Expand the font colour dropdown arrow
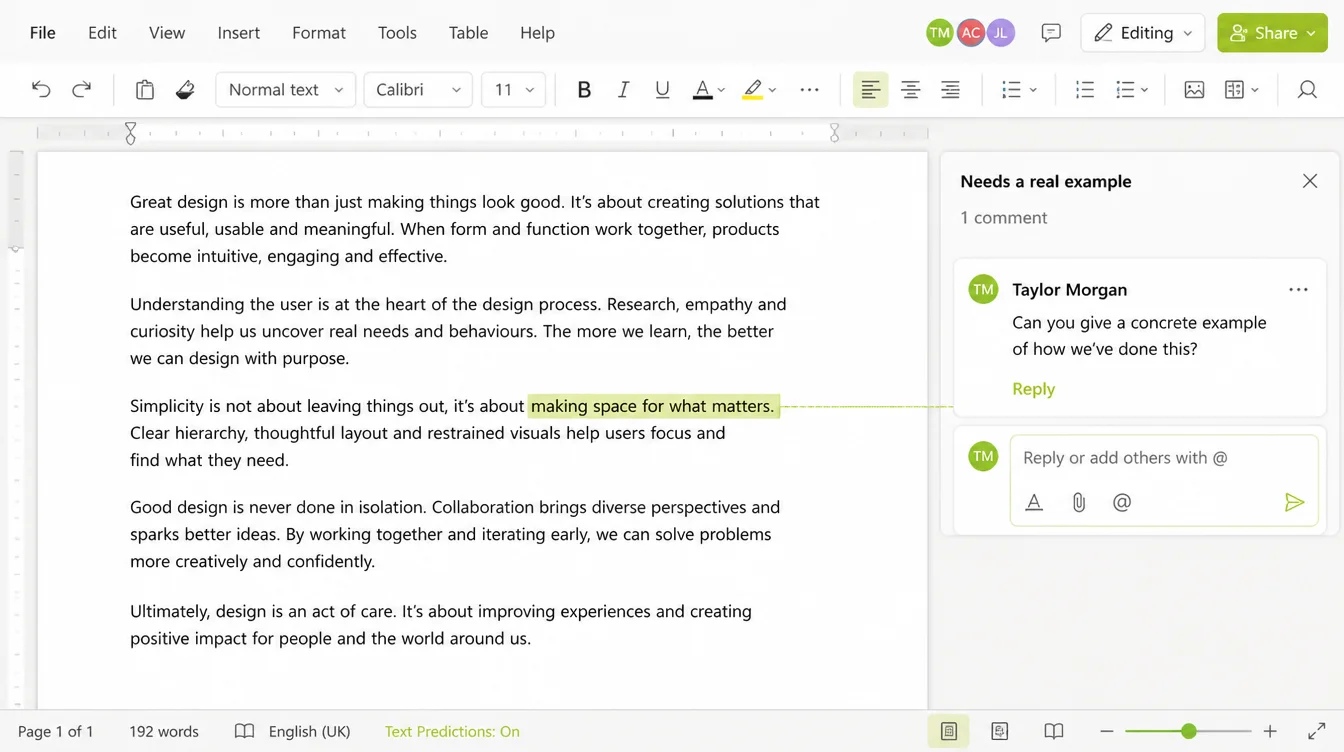The width and height of the screenshot is (1344, 752). tap(721, 90)
